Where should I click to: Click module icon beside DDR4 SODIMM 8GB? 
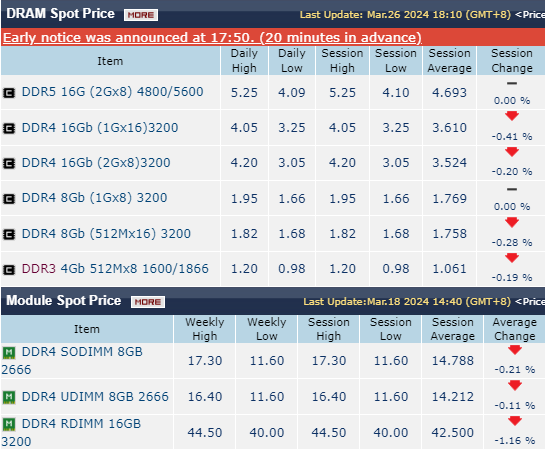pyautogui.click(x=9, y=353)
